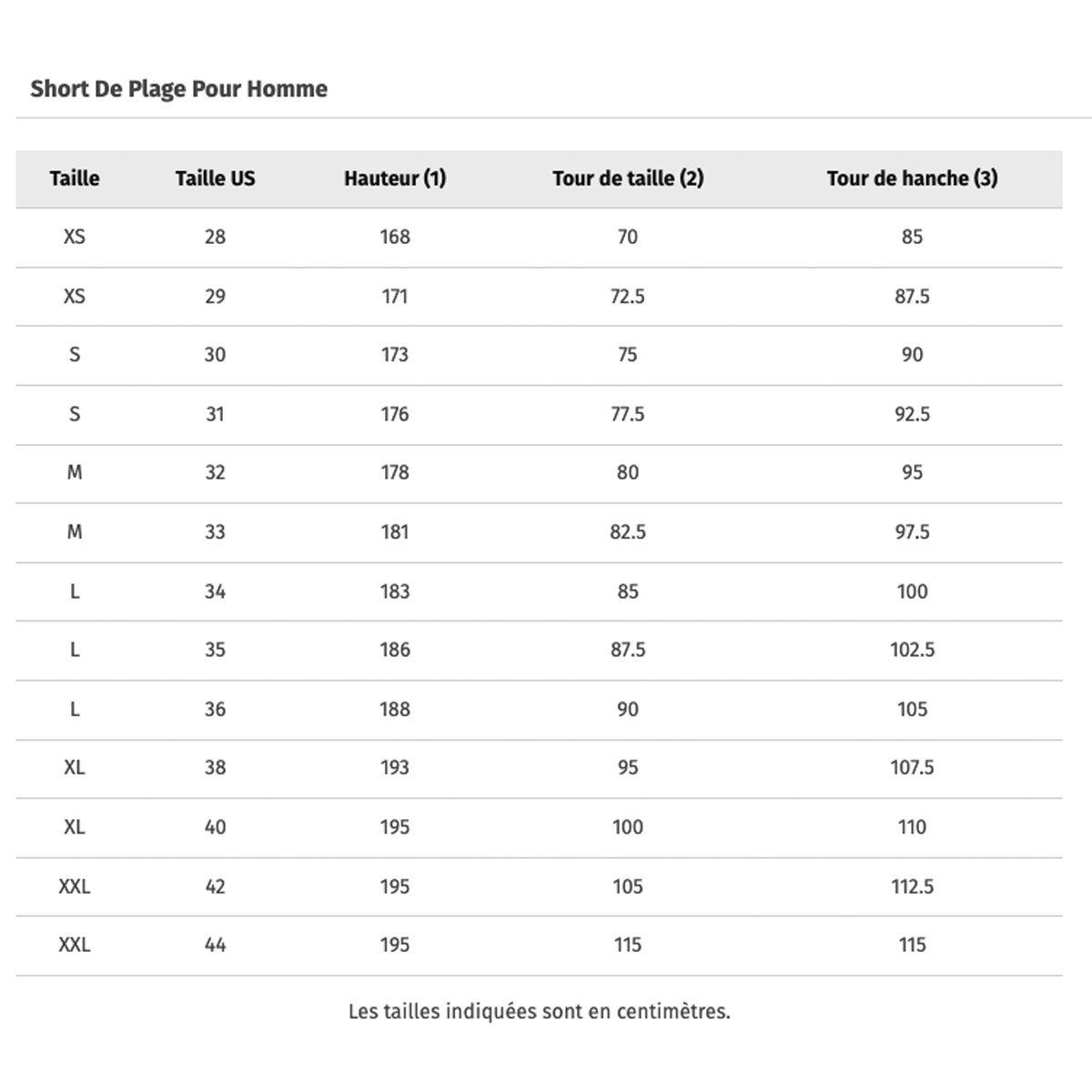
Task: Click the waist value 77.5
Action: point(628,414)
